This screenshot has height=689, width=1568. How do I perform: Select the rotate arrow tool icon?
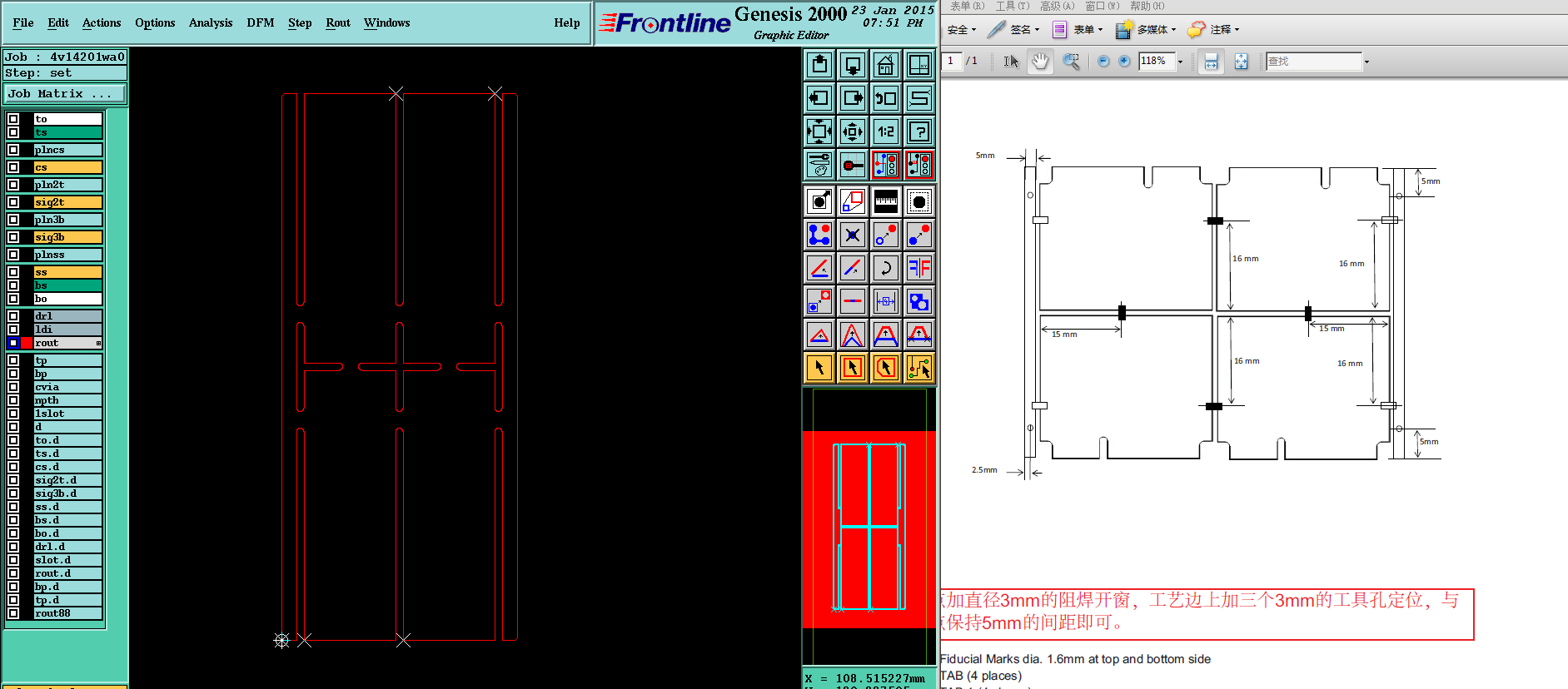click(886, 268)
